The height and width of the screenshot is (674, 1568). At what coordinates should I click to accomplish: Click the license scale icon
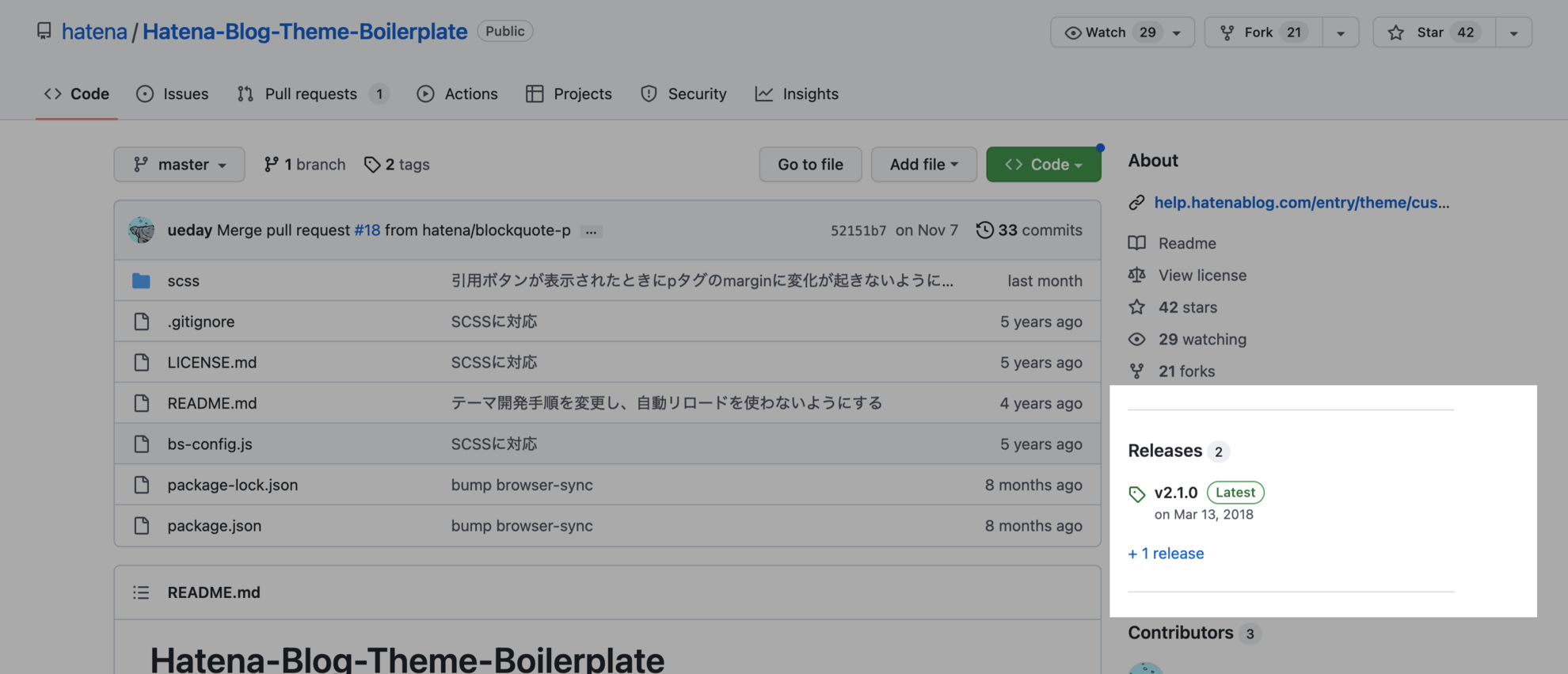pyautogui.click(x=1136, y=275)
